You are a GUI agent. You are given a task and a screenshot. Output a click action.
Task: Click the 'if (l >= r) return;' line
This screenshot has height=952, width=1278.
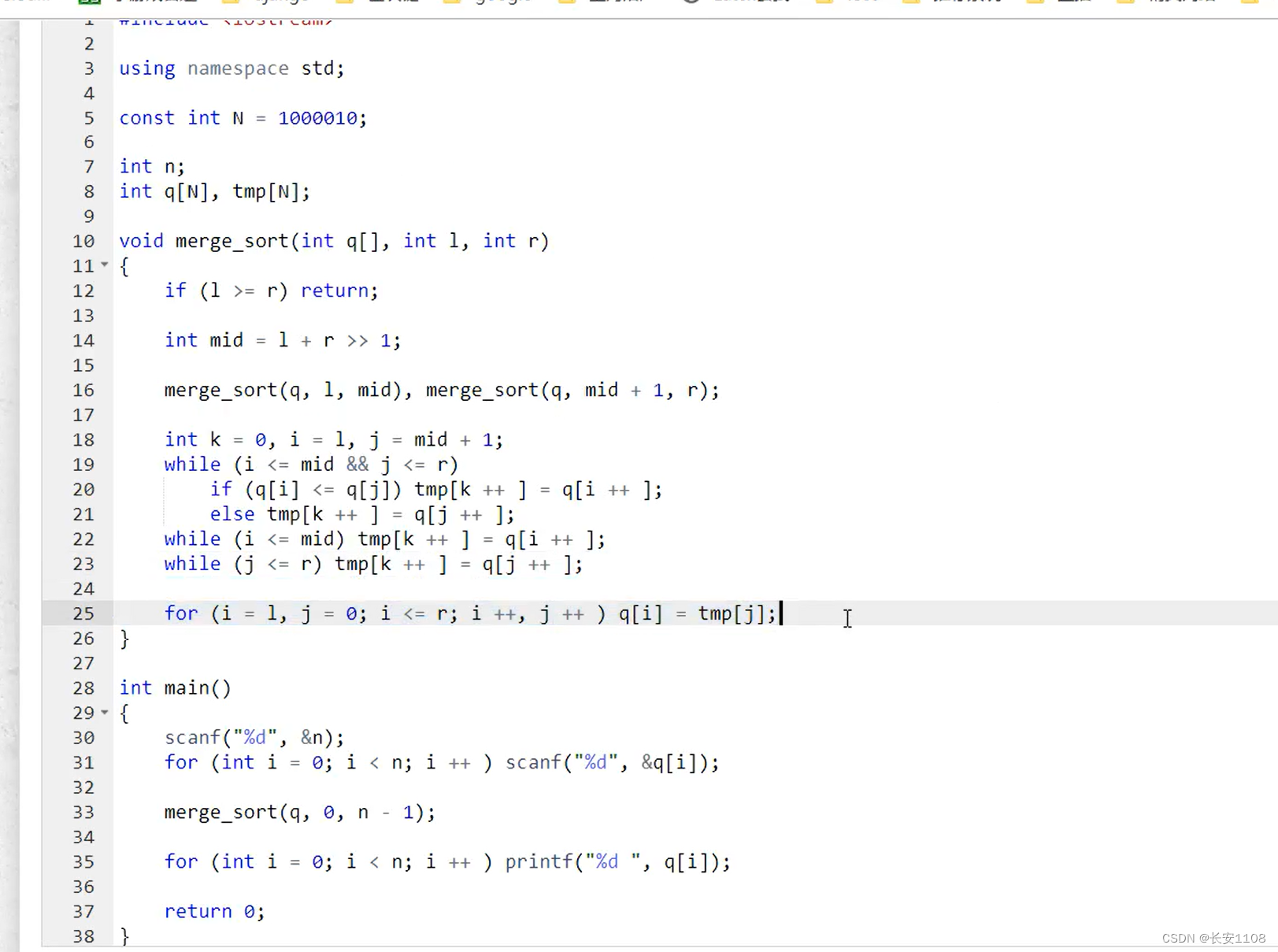(271, 291)
